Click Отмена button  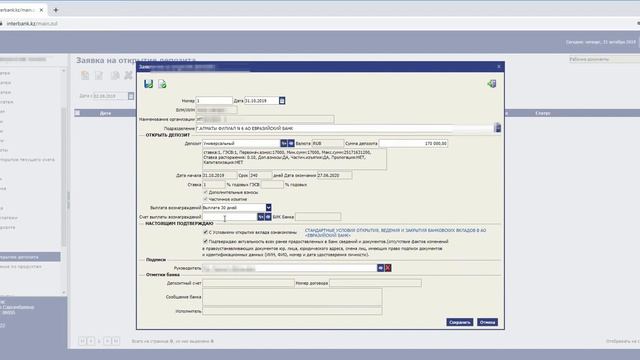coord(487,322)
